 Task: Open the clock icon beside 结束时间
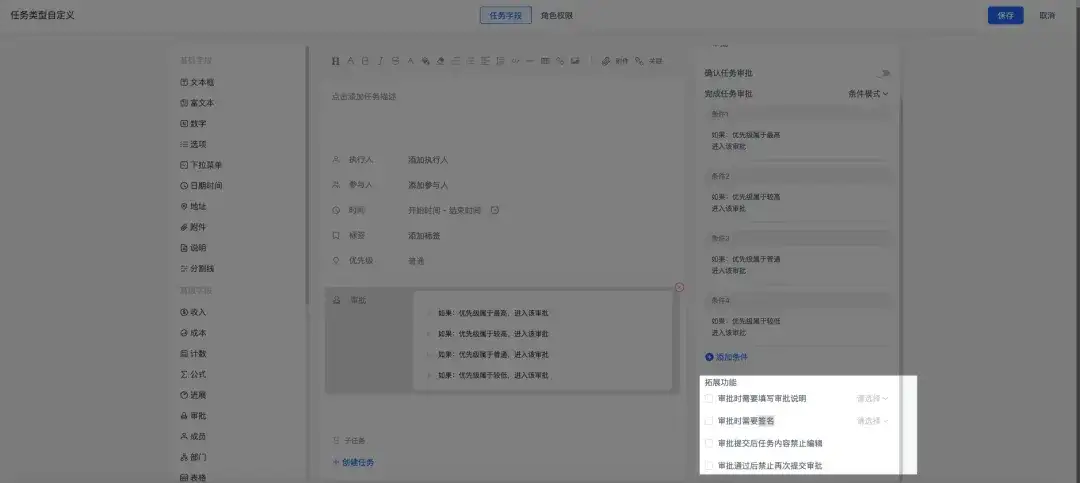[x=495, y=210]
